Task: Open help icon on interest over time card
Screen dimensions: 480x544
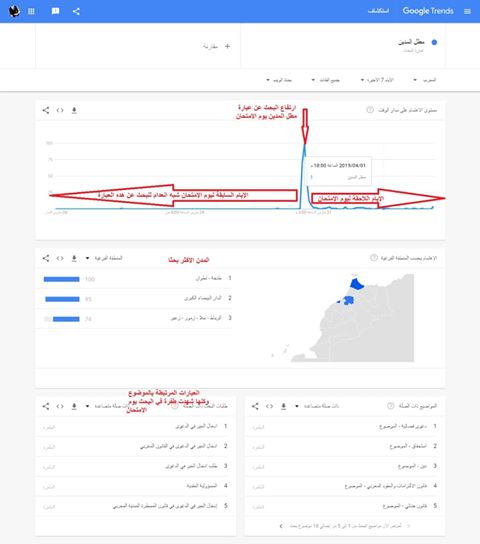Action: (370, 110)
